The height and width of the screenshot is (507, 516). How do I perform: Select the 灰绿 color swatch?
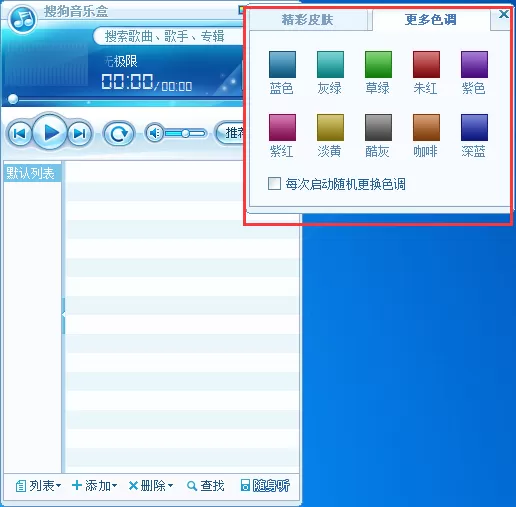[x=330, y=65]
